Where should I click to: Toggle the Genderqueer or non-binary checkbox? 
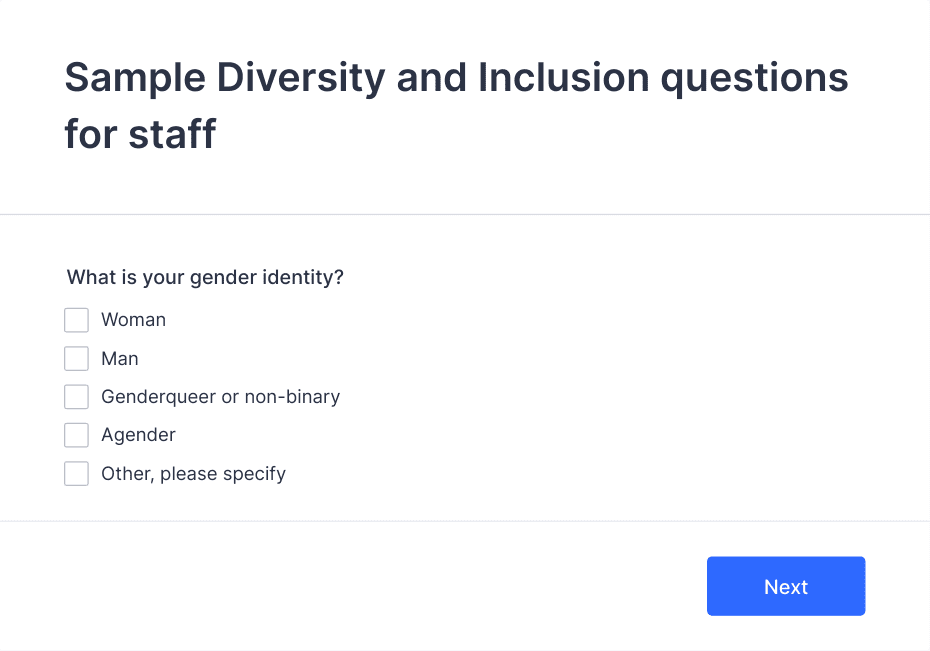click(x=76, y=396)
